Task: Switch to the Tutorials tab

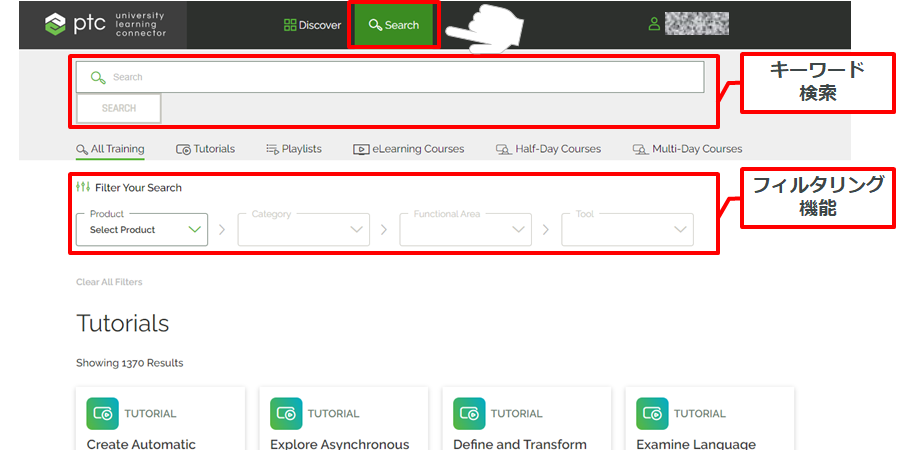Action: 205,149
